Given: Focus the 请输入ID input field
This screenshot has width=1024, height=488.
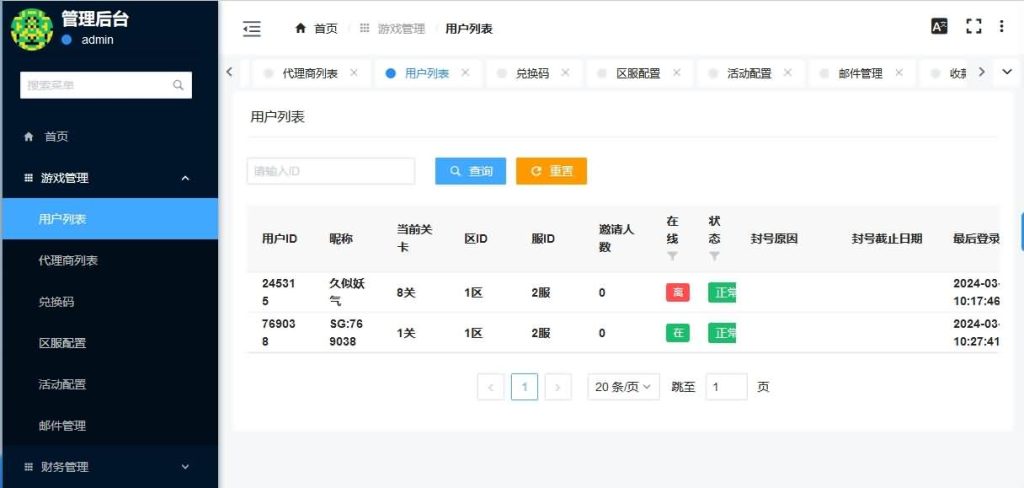Looking at the screenshot, I should click(x=330, y=171).
